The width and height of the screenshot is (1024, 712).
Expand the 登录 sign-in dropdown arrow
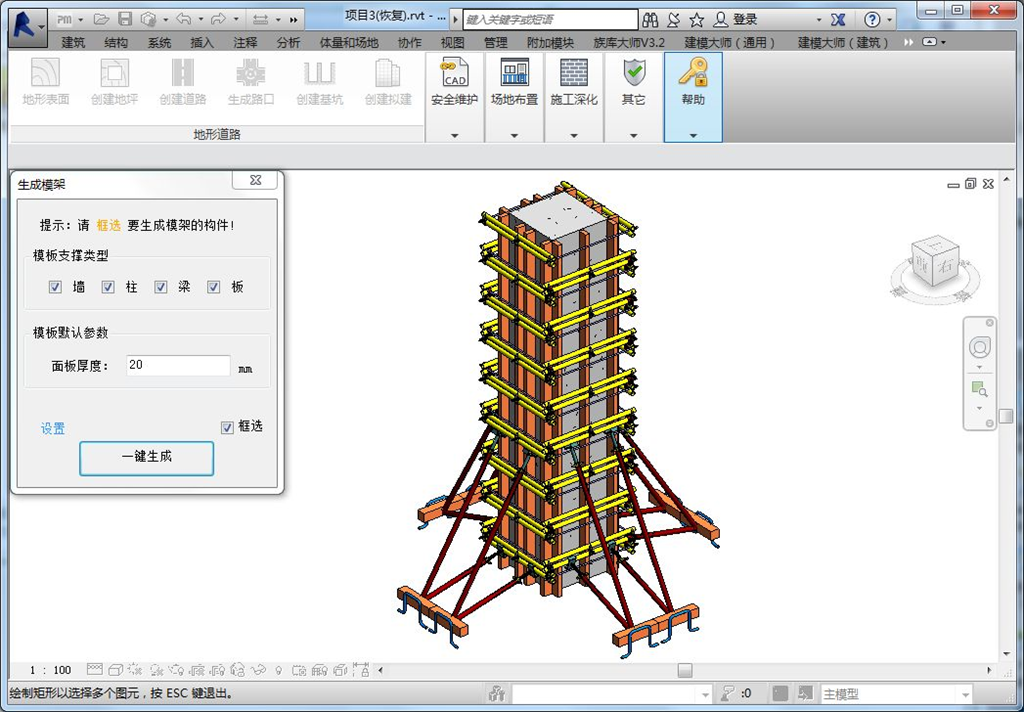(819, 20)
